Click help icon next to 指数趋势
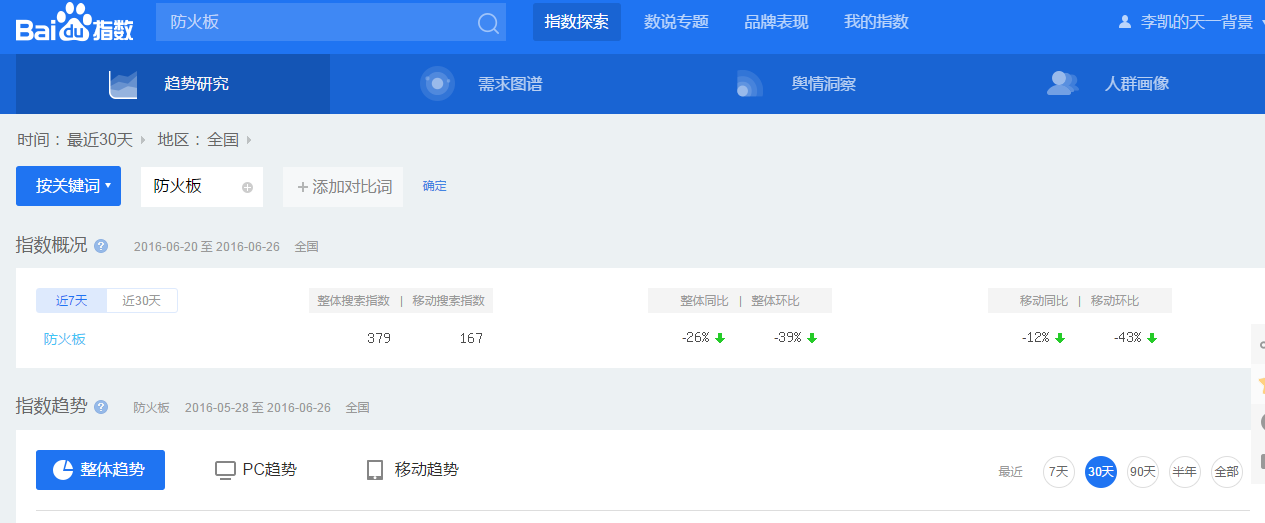Viewport: 1265px width, 523px height. click(101, 407)
